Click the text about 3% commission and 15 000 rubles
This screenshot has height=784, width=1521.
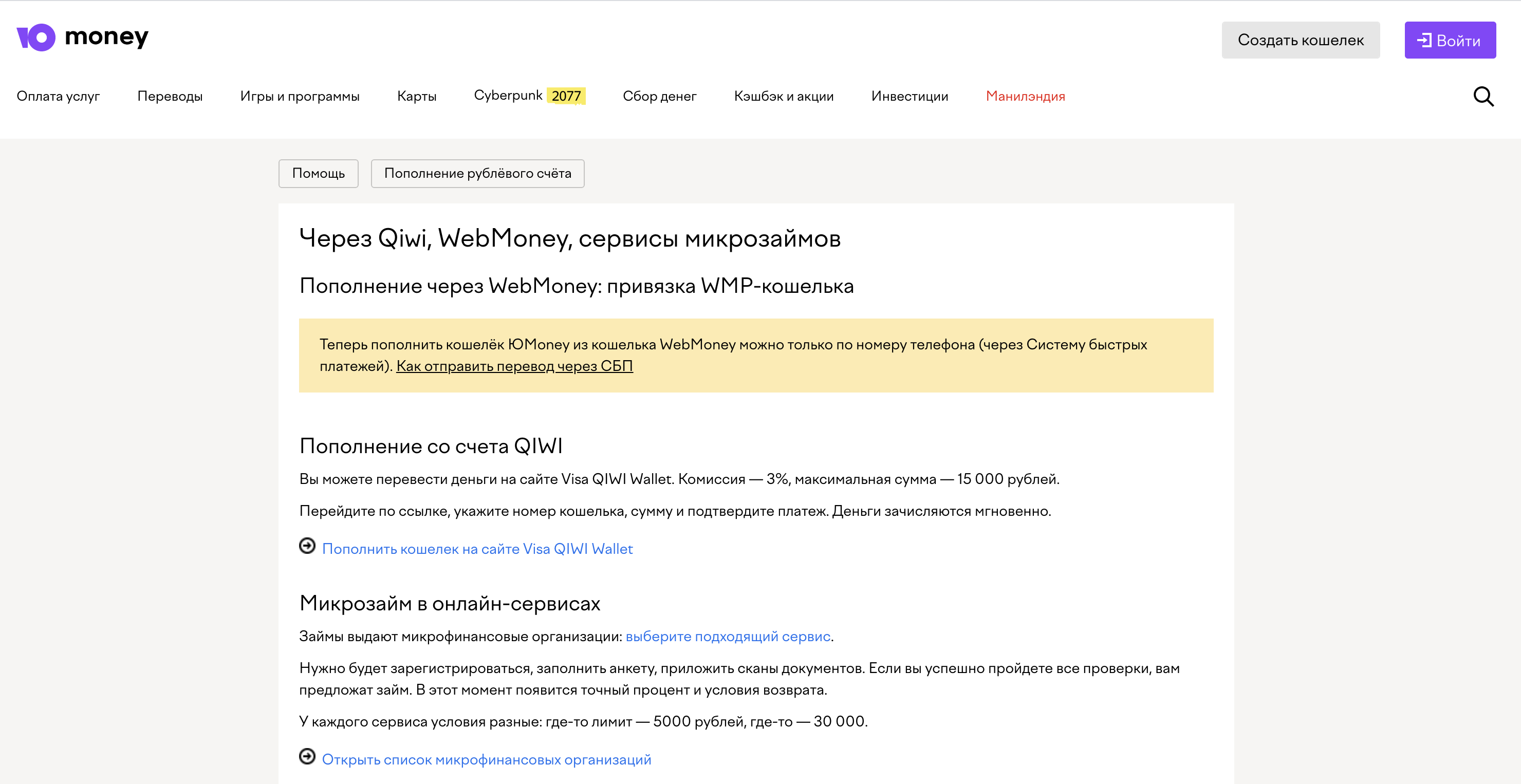(x=679, y=479)
